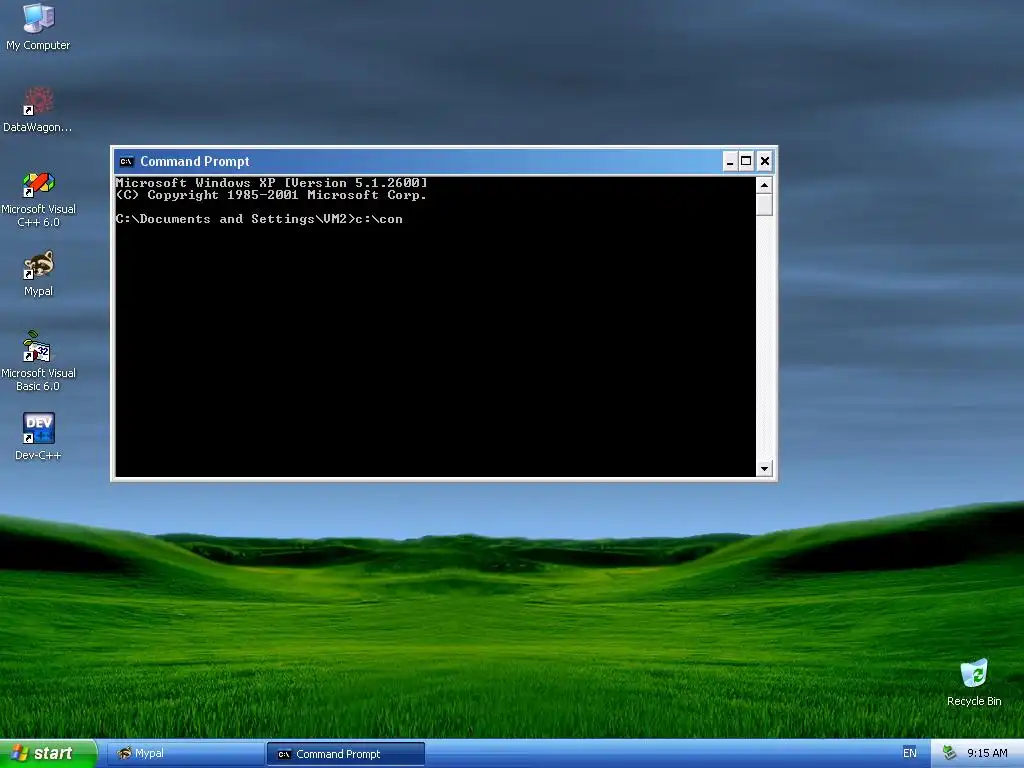Image resolution: width=1024 pixels, height=768 pixels.
Task: Open Command Prompt system menu icon
Action: (x=127, y=161)
